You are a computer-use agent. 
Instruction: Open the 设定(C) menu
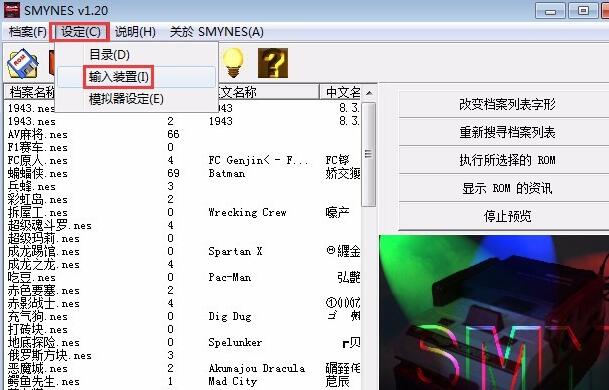point(80,31)
